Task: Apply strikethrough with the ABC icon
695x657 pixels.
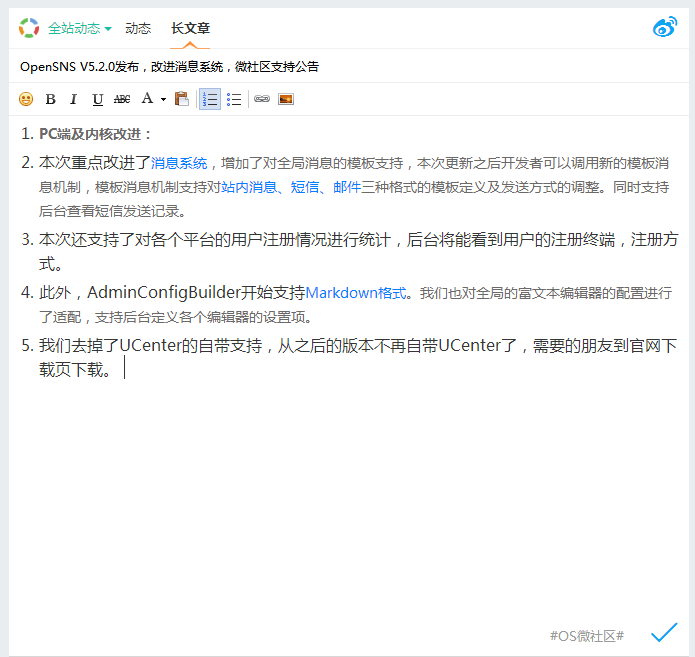Action: 122,99
